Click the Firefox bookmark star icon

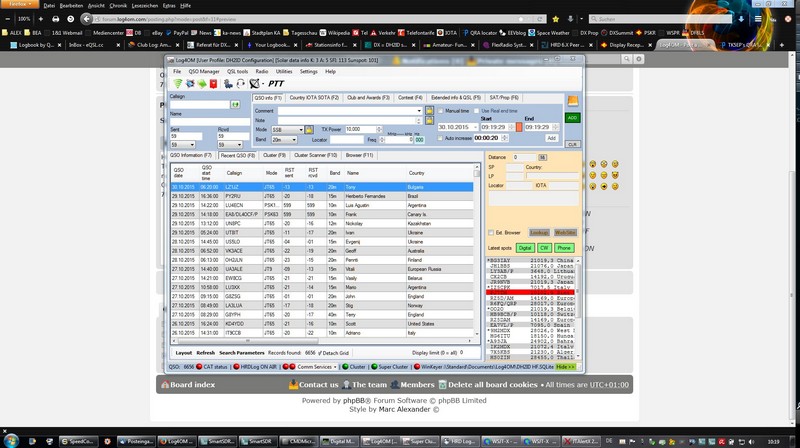point(556,19)
